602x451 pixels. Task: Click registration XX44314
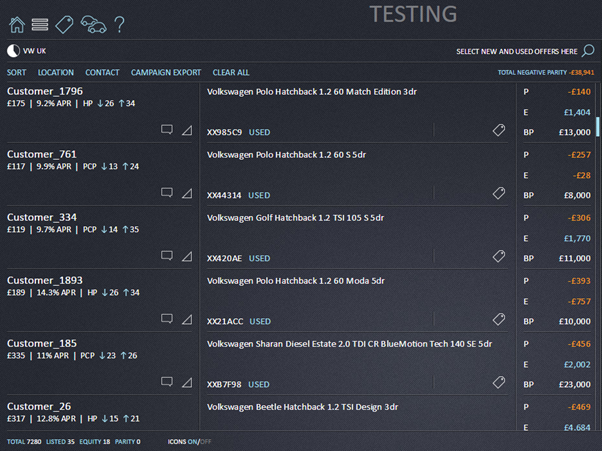(224, 195)
